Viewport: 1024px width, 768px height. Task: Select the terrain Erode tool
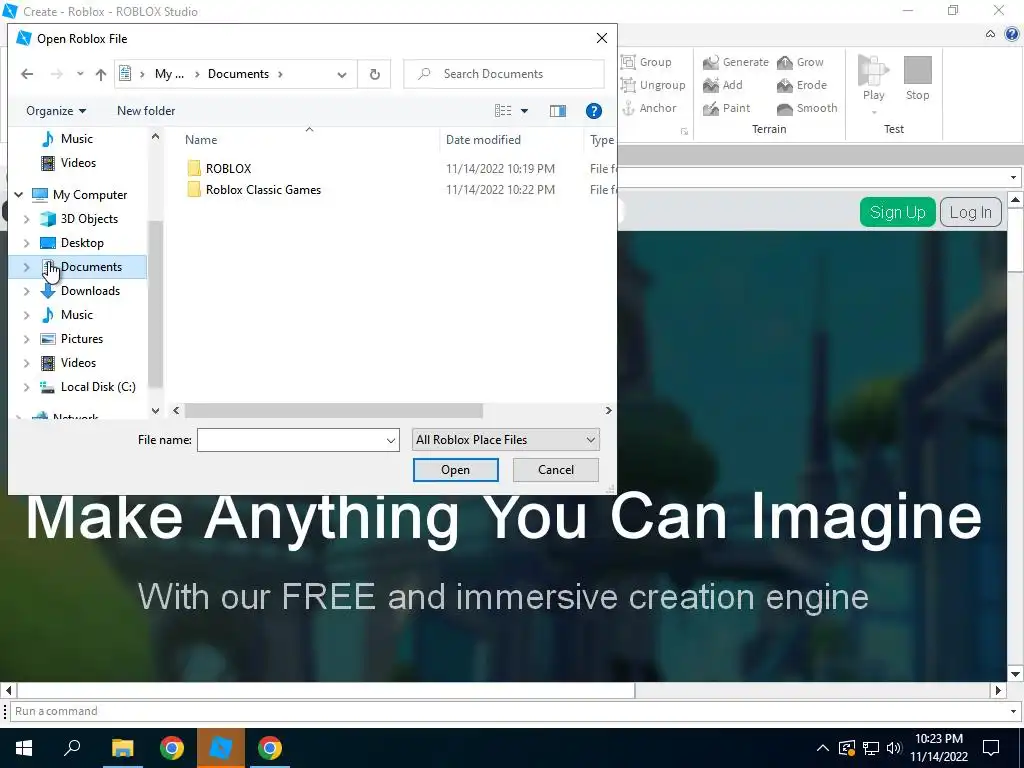pos(801,85)
